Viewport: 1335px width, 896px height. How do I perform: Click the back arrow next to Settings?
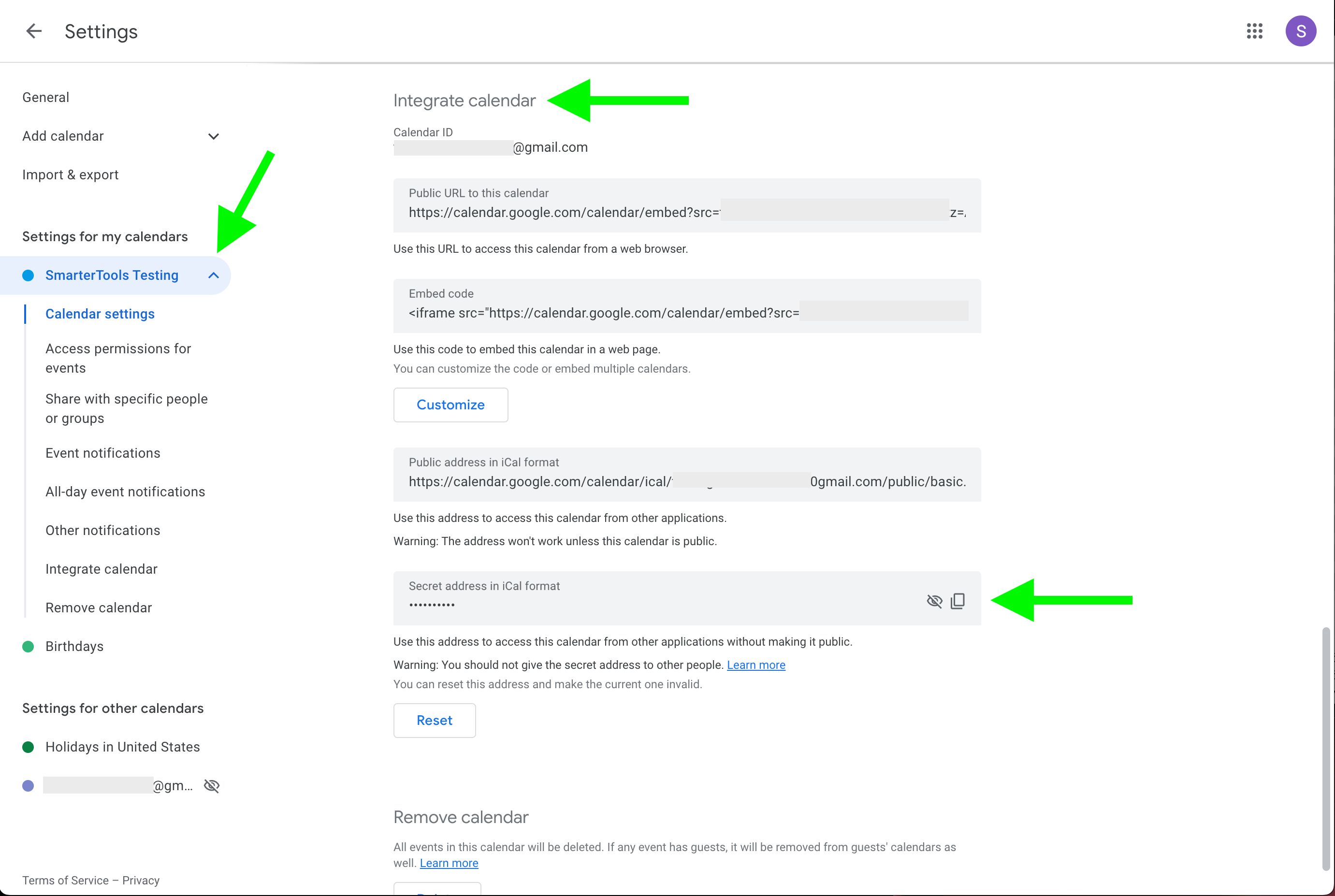pyautogui.click(x=34, y=31)
